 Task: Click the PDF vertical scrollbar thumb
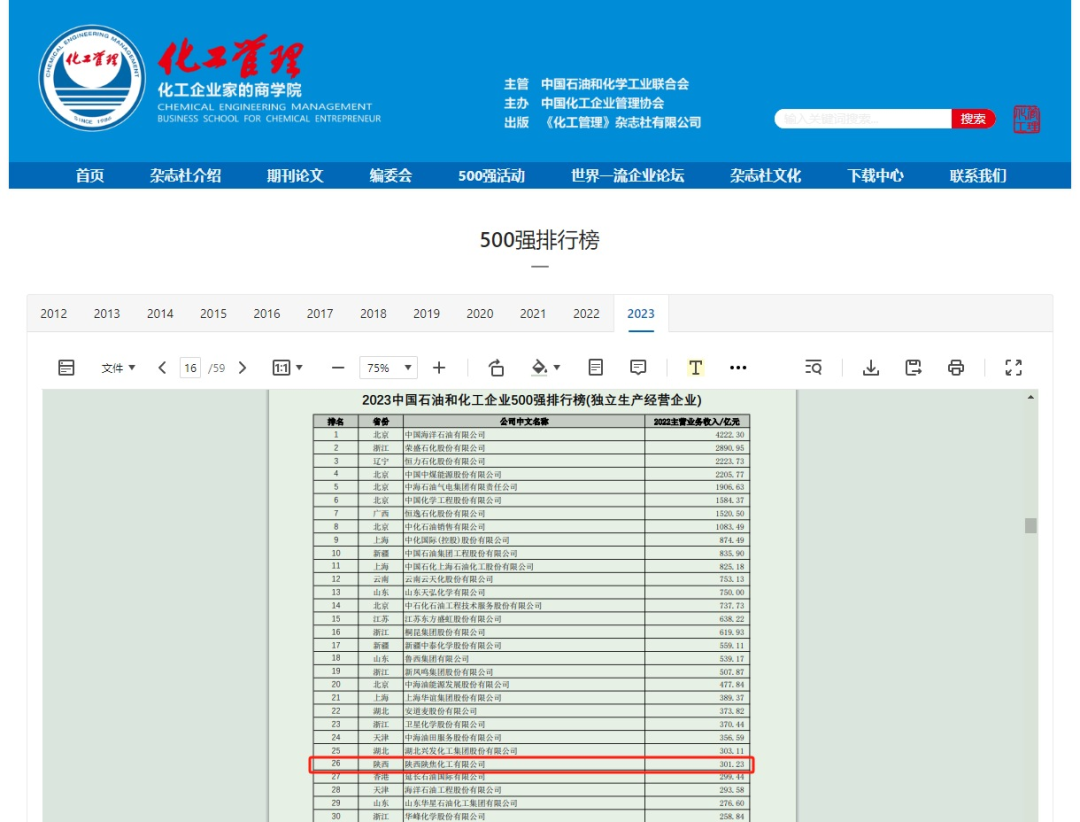click(1030, 525)
